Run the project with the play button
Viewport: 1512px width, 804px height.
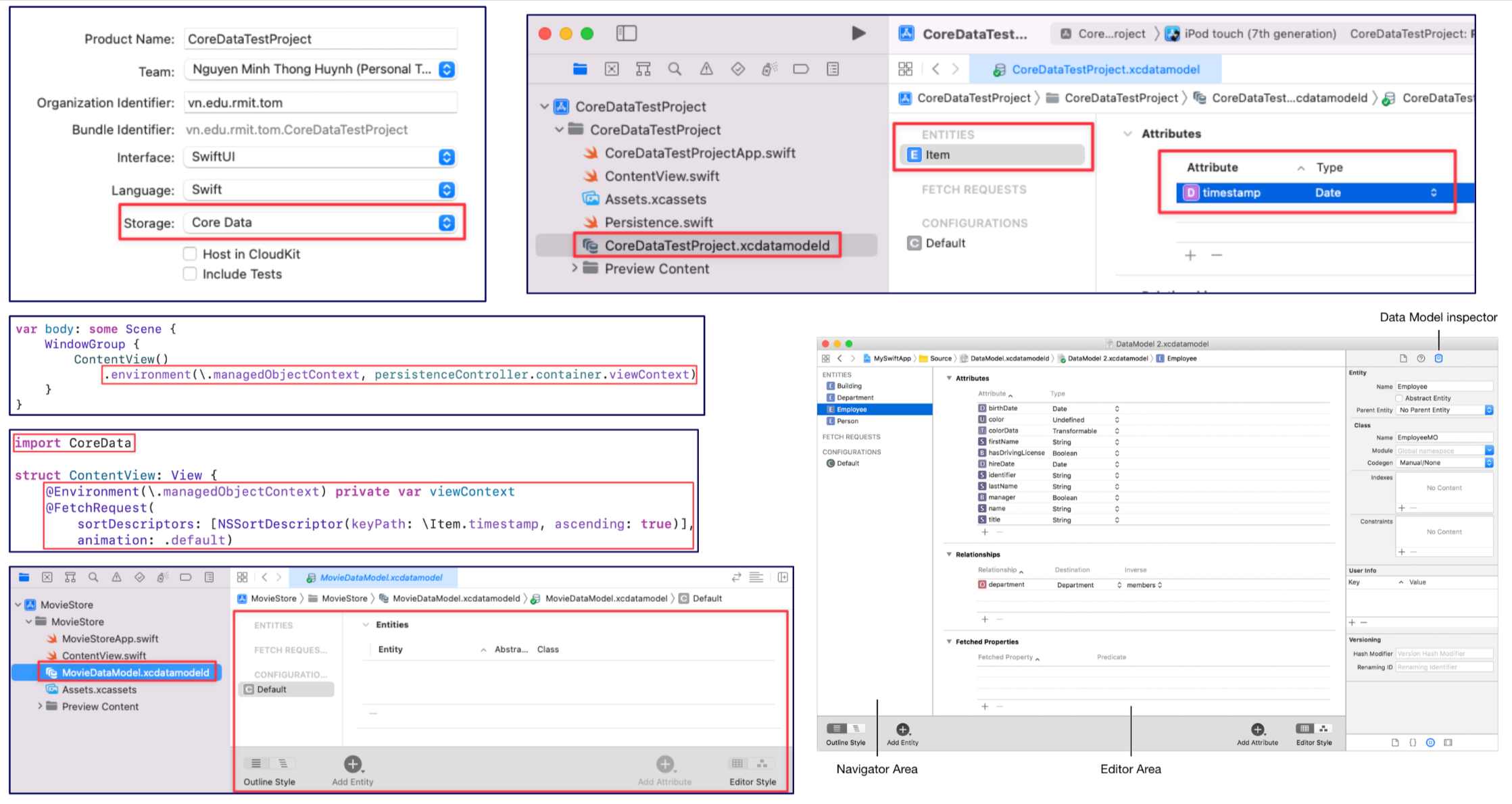[858, 32]
